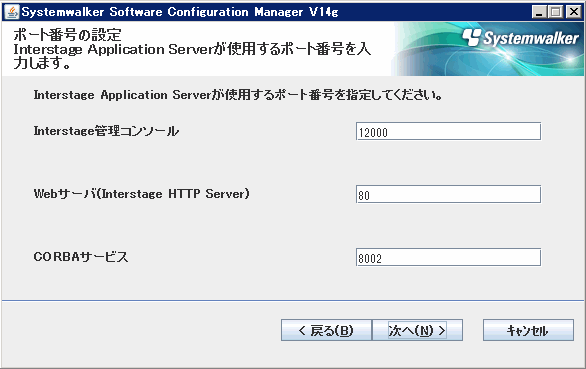This screenshot has width=586, height=369.
Task: Click the Systemwalker logo emblem
Action: (x=472, y=37)
